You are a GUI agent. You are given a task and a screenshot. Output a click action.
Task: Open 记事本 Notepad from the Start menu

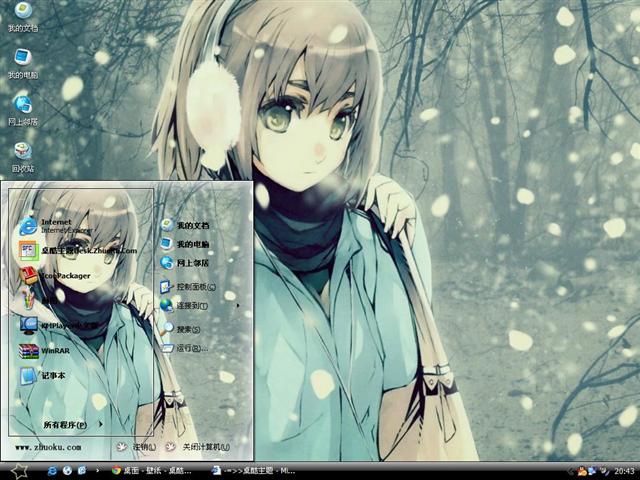coord(42,376)
